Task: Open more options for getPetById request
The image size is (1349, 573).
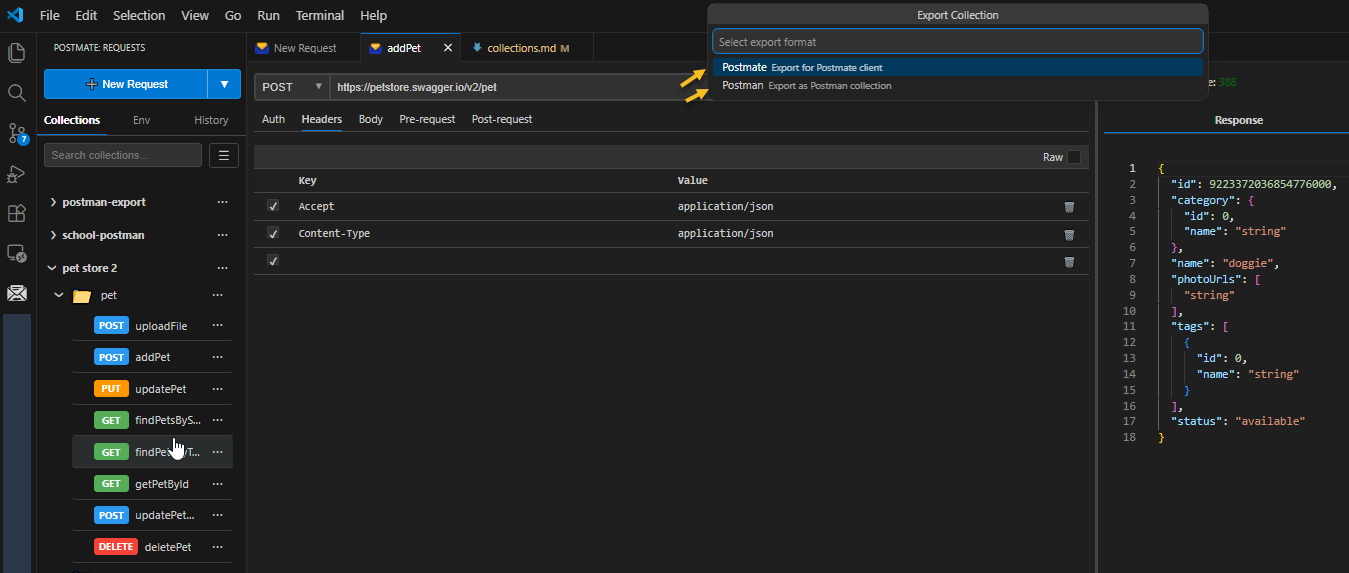Action: click(x=217, y=484)
